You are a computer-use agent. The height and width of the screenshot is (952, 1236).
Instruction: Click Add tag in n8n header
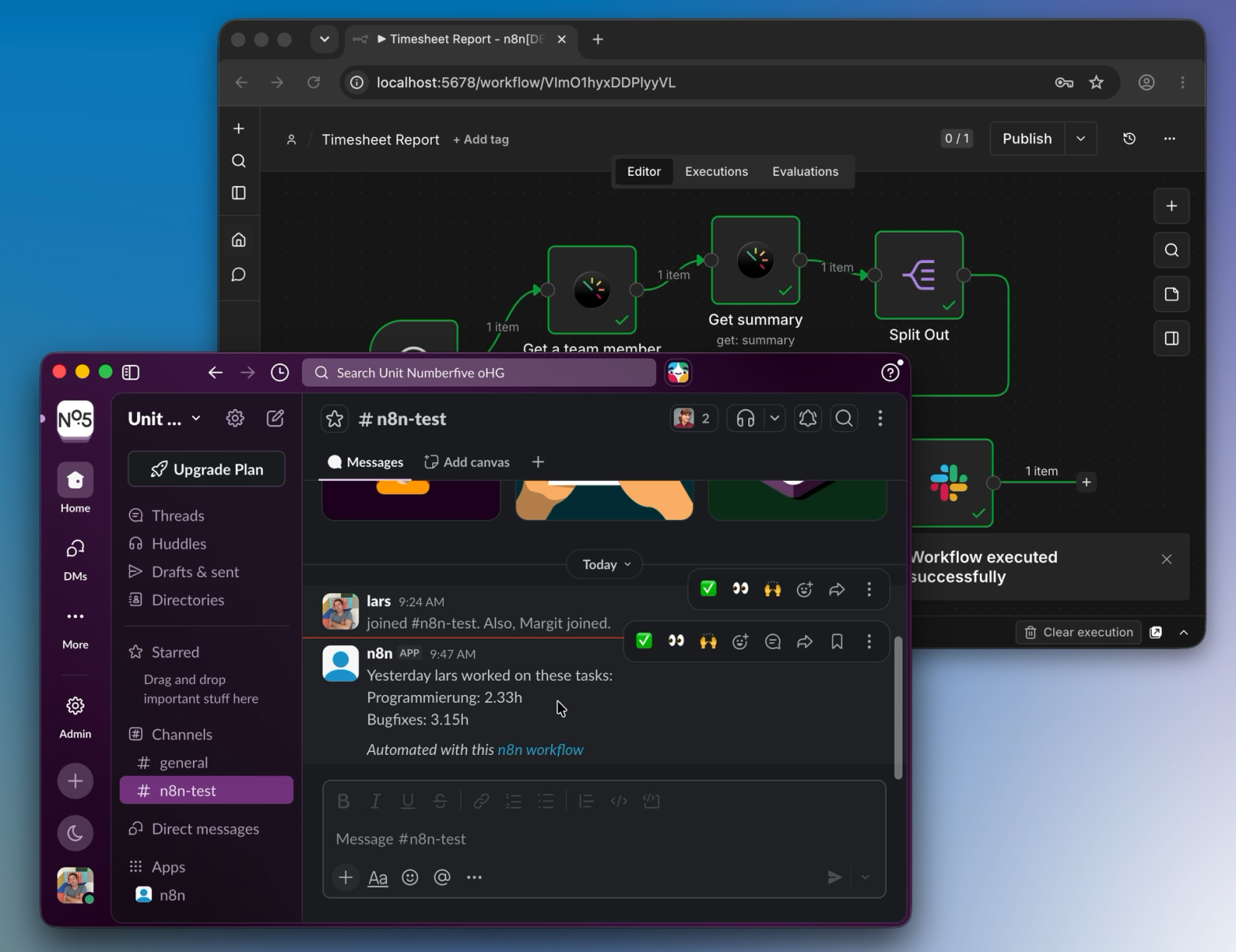pos(481,139)
